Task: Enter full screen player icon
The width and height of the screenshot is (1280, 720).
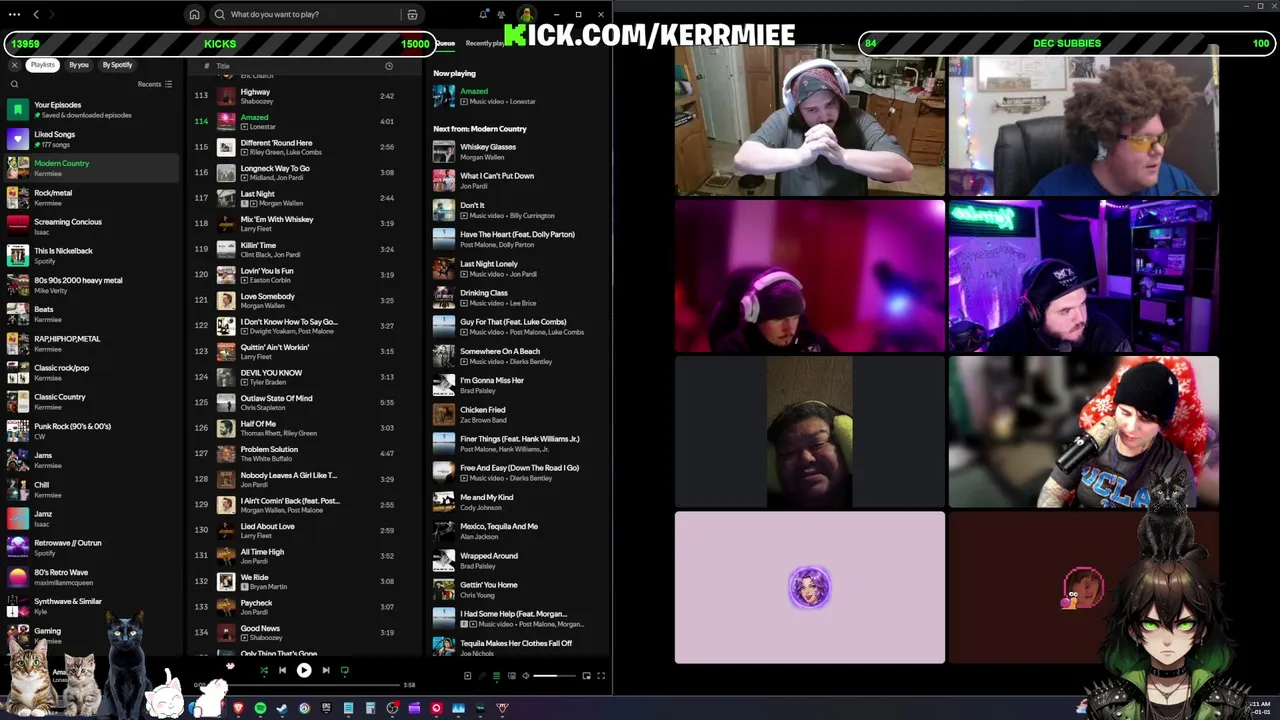Action: [601, 676]
